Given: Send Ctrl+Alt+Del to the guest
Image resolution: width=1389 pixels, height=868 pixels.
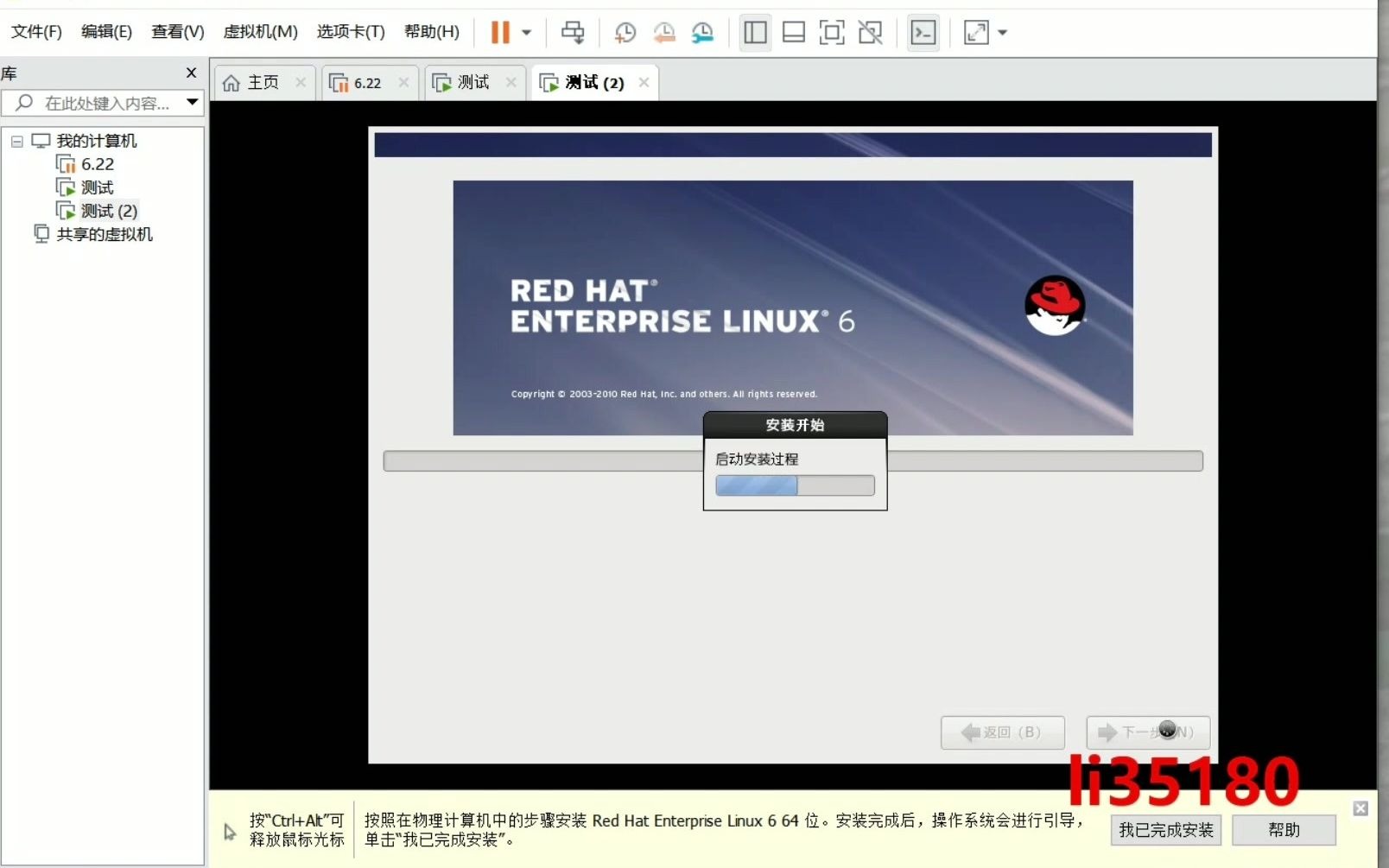Looking at the screenshot, I should click(573, 32).
